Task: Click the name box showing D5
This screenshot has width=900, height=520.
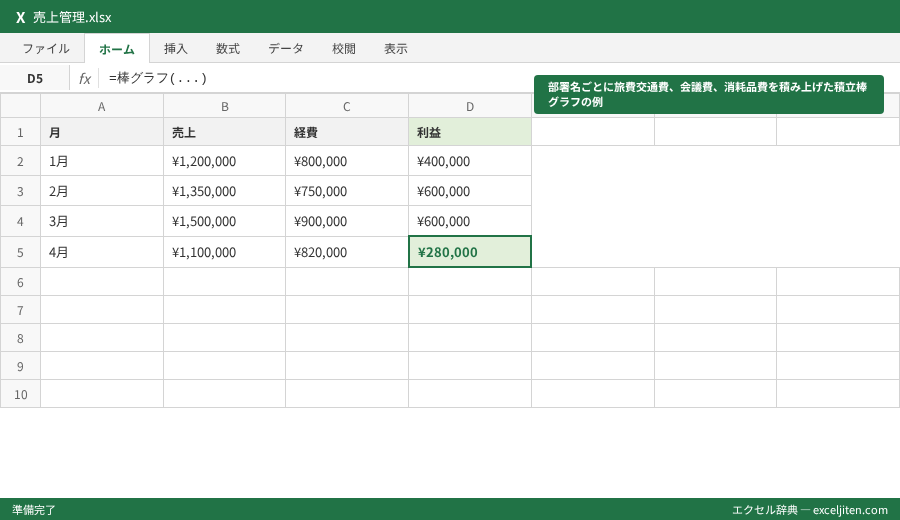Action: (x=35, y=79)
